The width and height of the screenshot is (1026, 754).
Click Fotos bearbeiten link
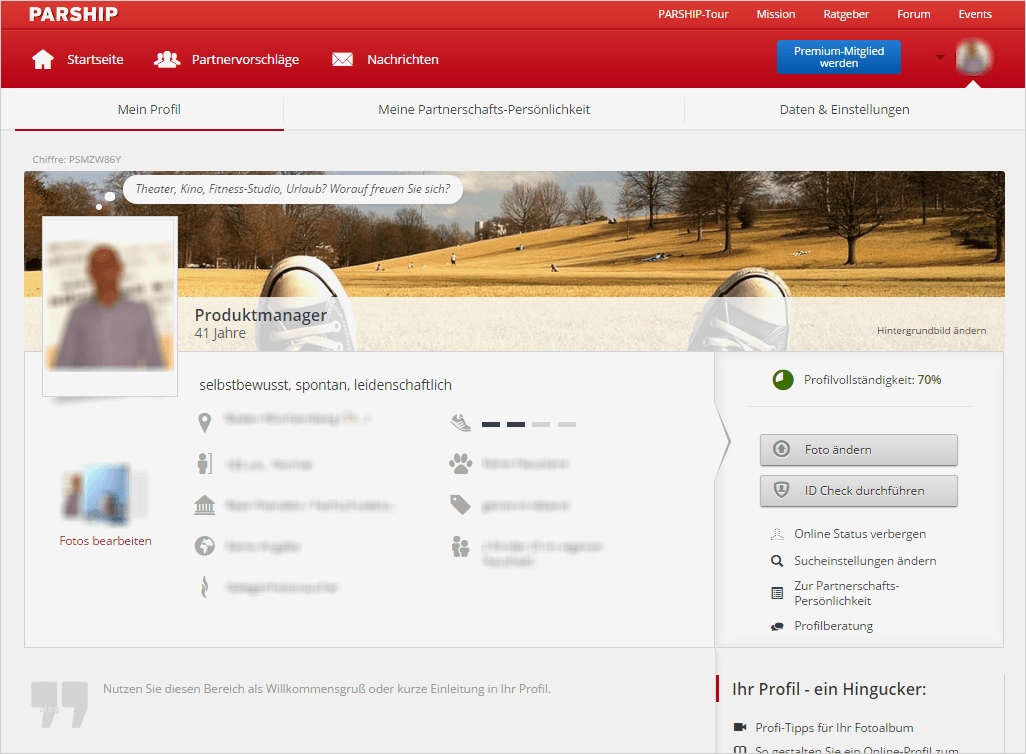[105, 541]
